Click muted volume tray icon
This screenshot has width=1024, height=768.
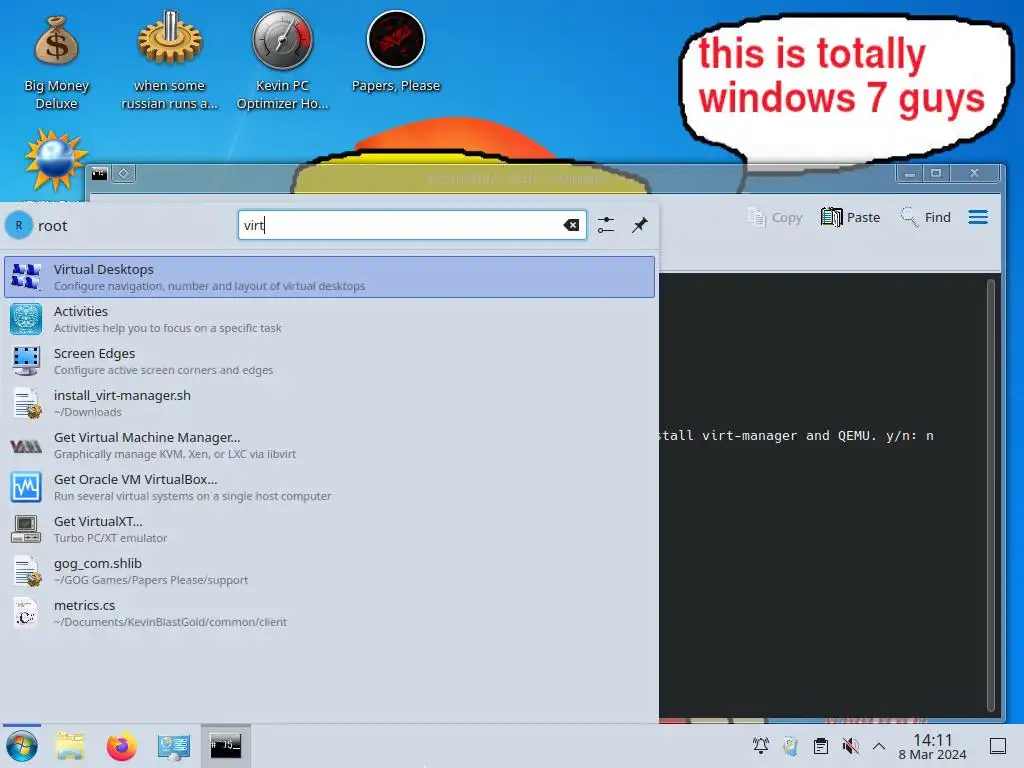coord(850,746)
